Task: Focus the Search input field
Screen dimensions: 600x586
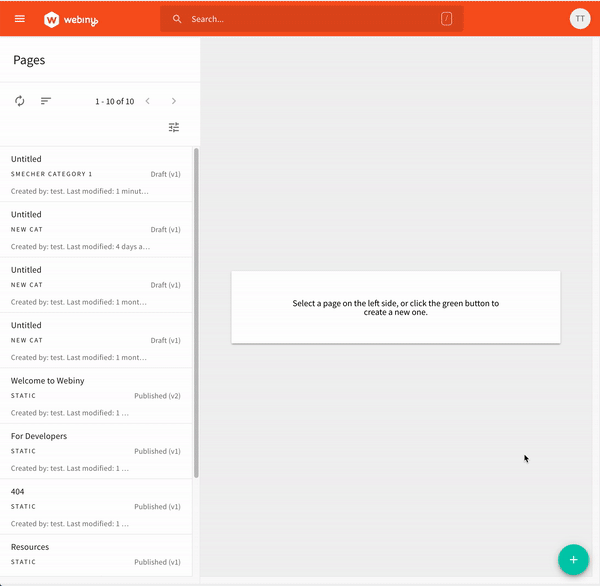Action: [312, 19]
